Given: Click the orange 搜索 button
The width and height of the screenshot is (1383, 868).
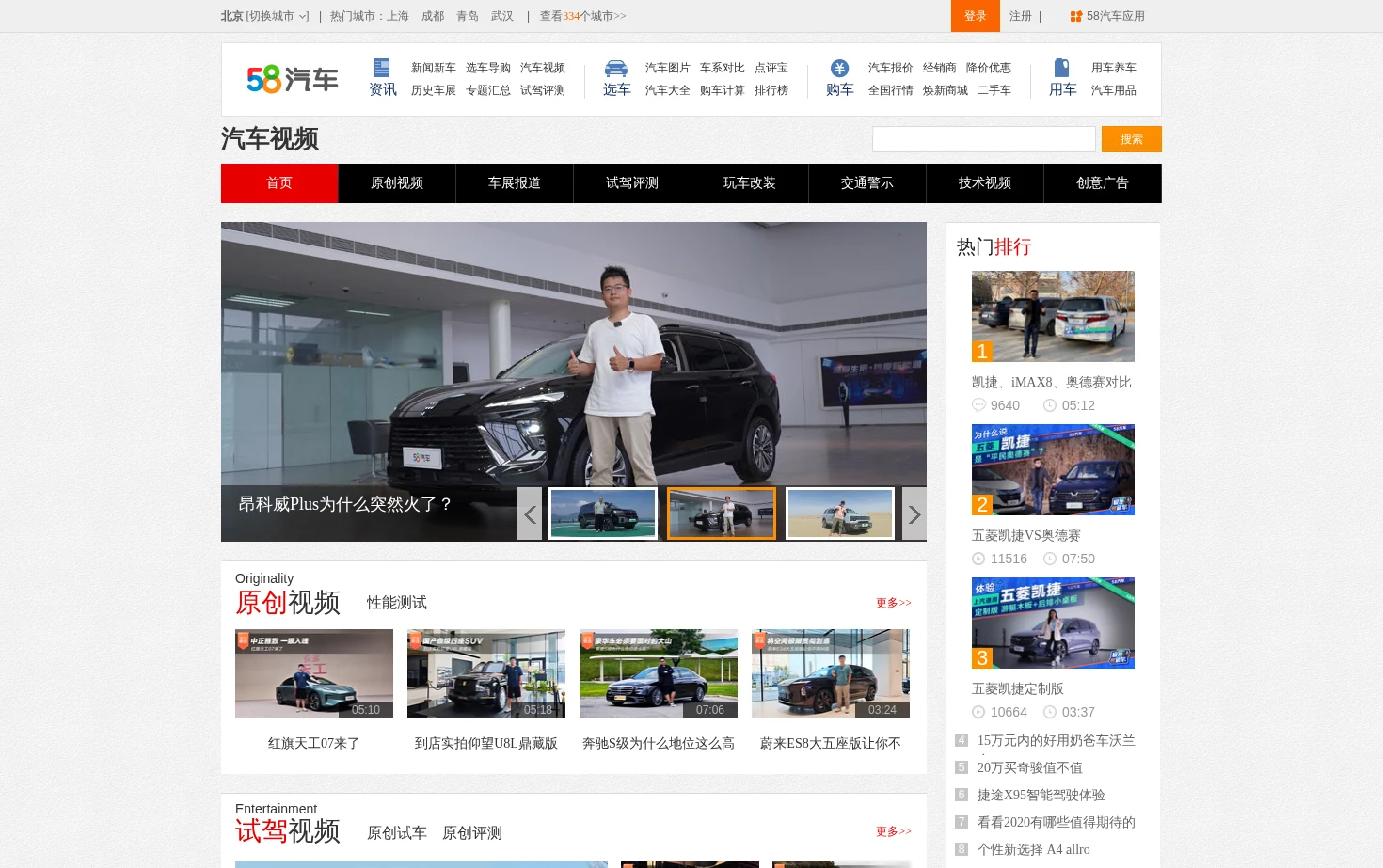Looking at the screenshot, I should (x=1132, y=139).
